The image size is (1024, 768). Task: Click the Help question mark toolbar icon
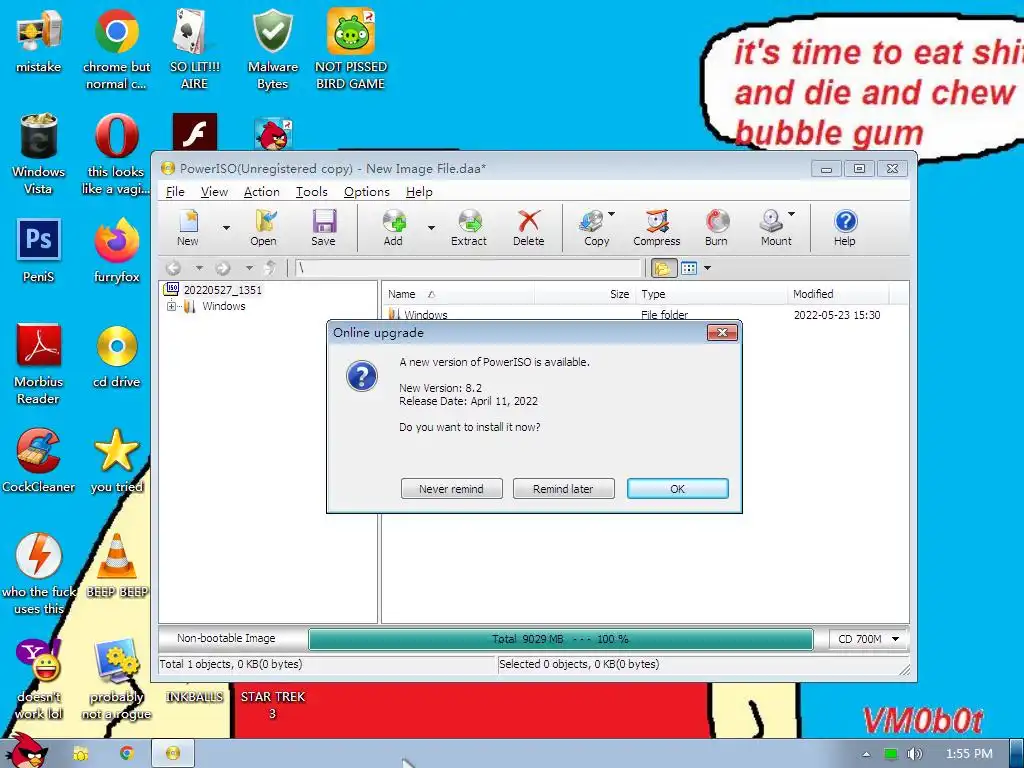tap(844, 227)
